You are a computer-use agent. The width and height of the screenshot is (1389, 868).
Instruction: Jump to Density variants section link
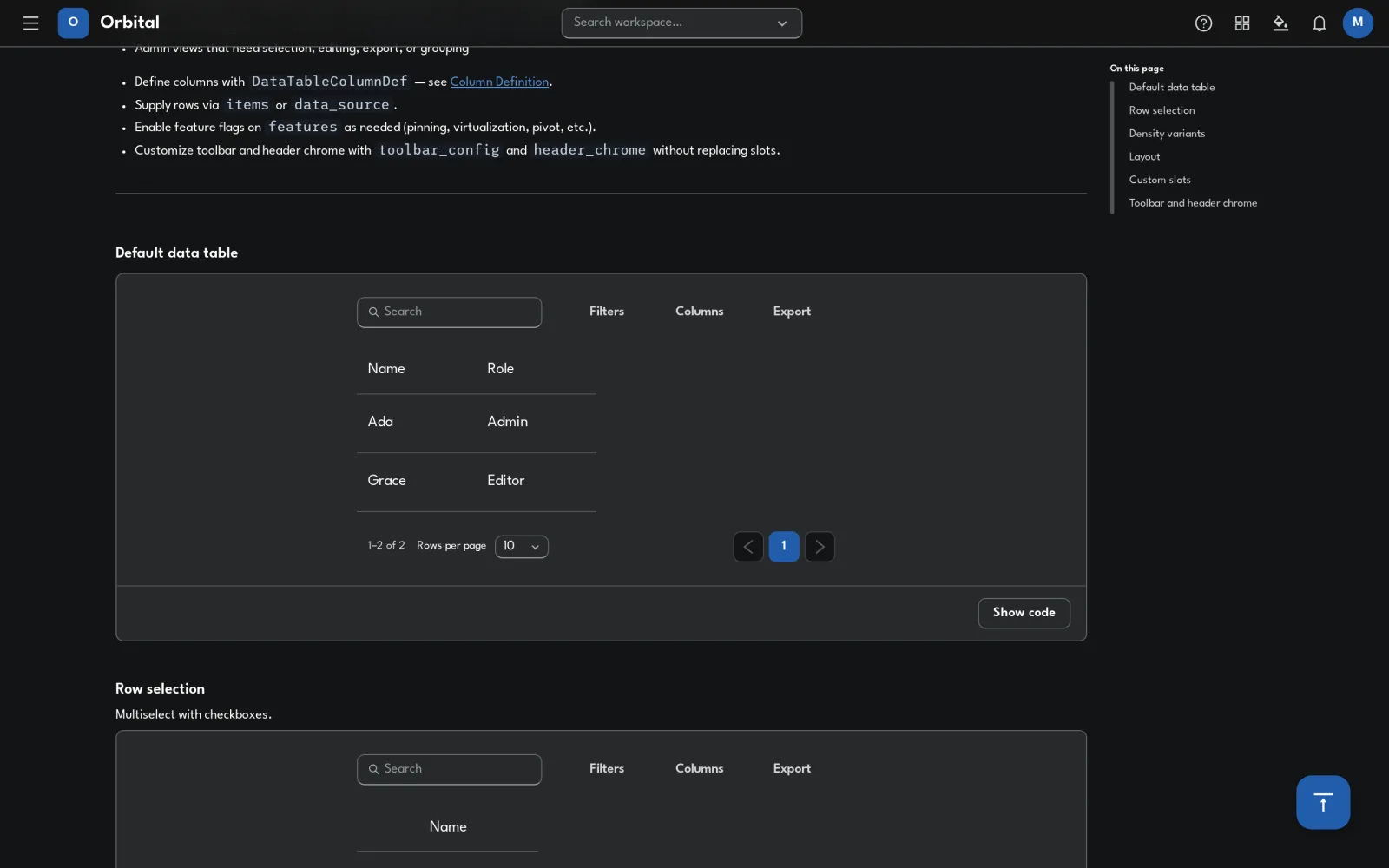tap(1167, 134)
